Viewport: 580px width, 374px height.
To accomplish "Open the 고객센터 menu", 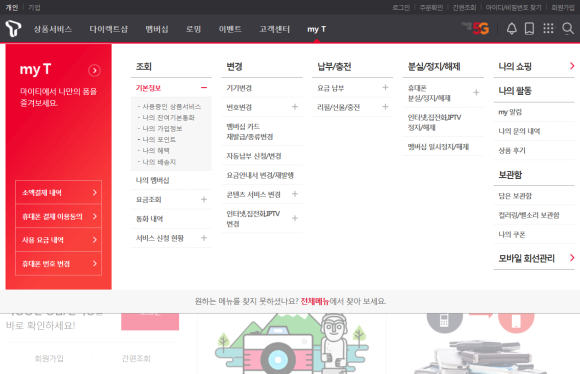I will pos(274,29).
